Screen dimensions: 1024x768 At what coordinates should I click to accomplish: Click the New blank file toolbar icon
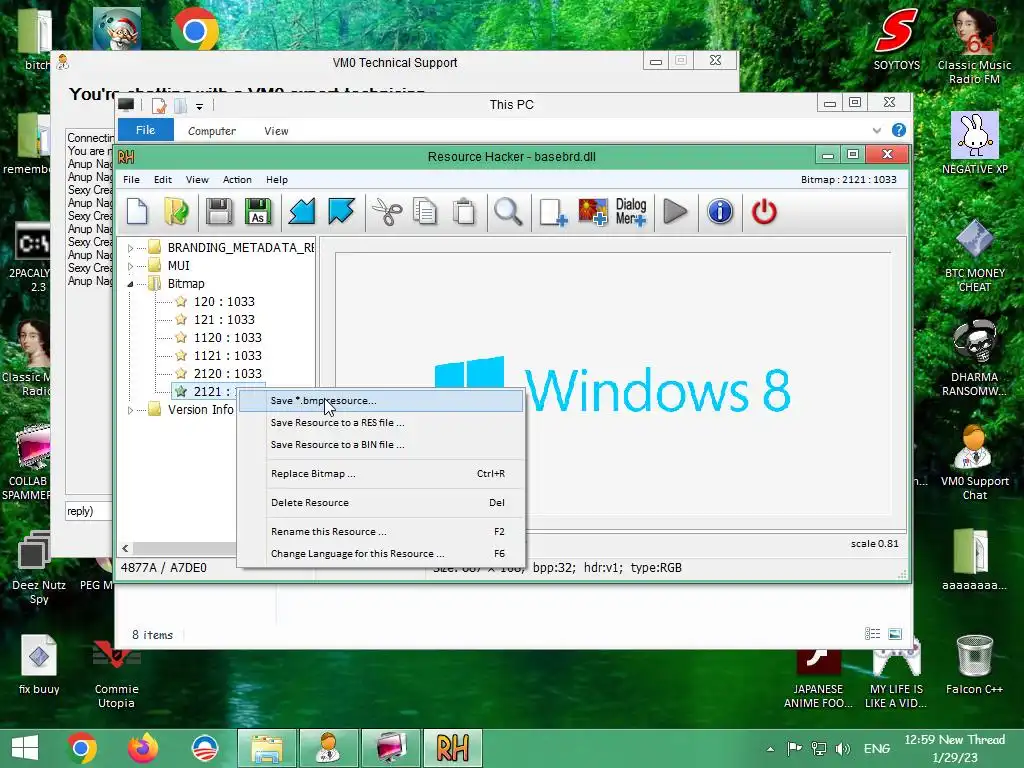tap(138, 212)
